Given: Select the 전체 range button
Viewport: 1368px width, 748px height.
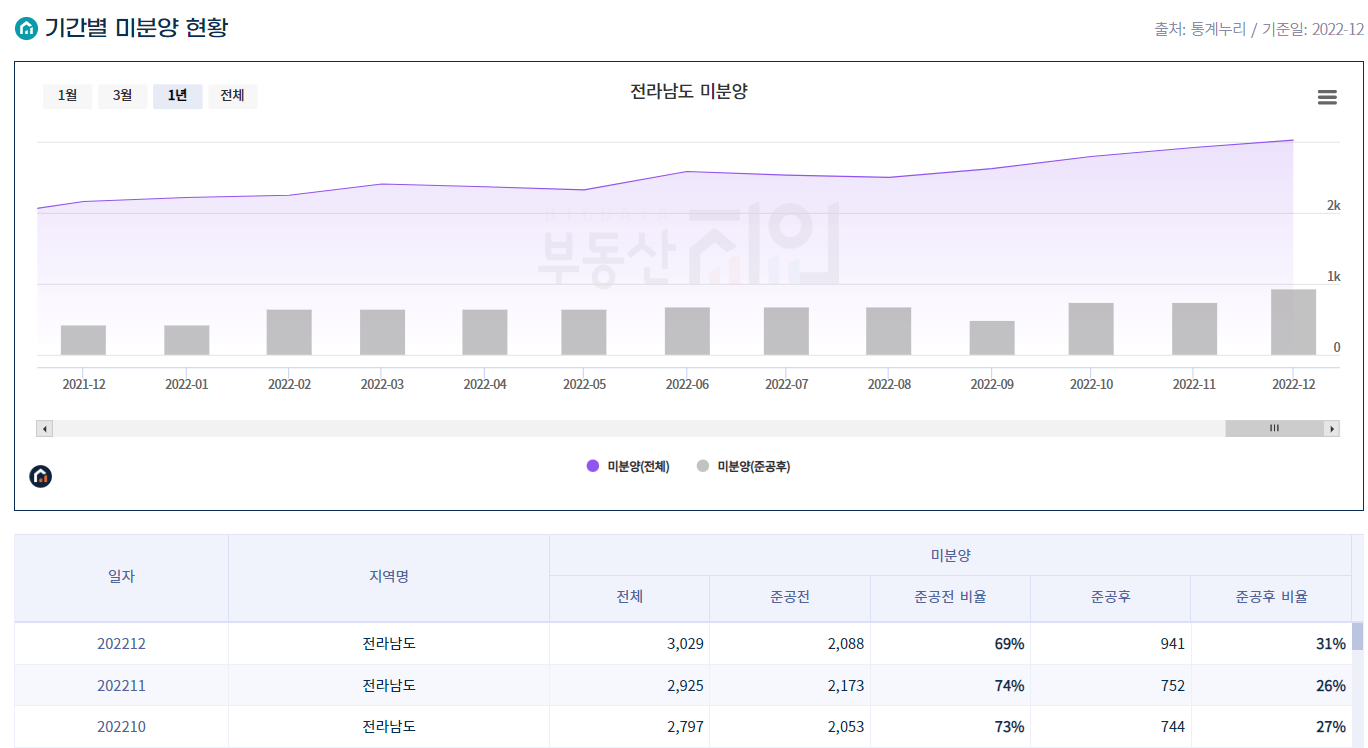Looking at the screenshot, I should click(x=232, y=96).
